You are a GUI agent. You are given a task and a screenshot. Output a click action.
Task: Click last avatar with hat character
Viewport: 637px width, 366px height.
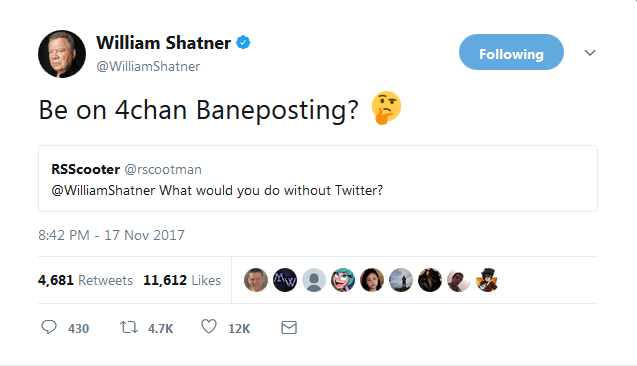click(x=488, y=280)
